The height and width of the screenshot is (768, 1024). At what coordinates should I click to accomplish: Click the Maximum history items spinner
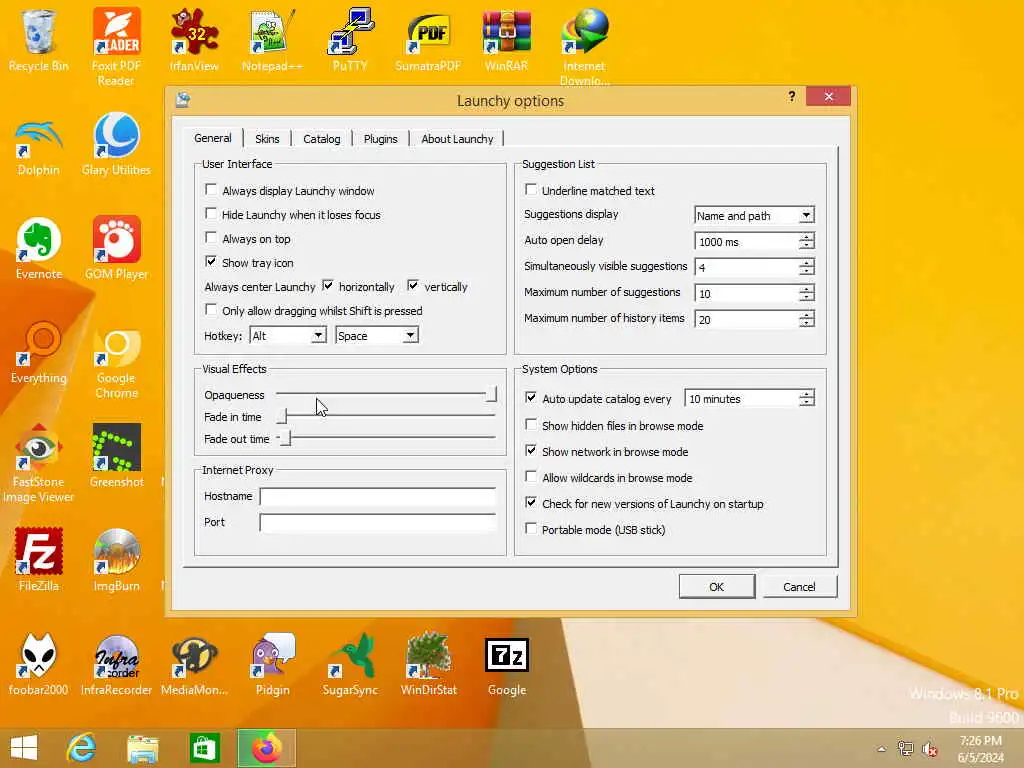(807, 319)
